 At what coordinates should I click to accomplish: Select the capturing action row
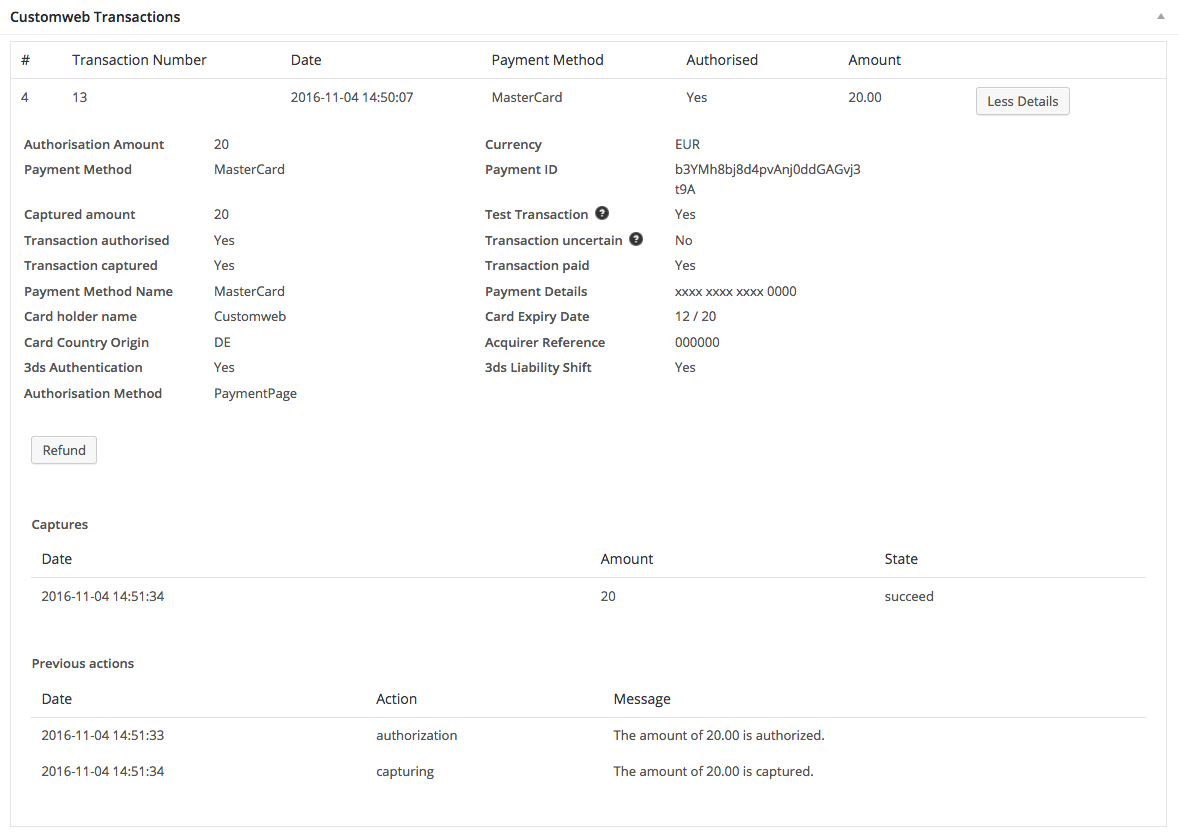(x=405, y=771)
